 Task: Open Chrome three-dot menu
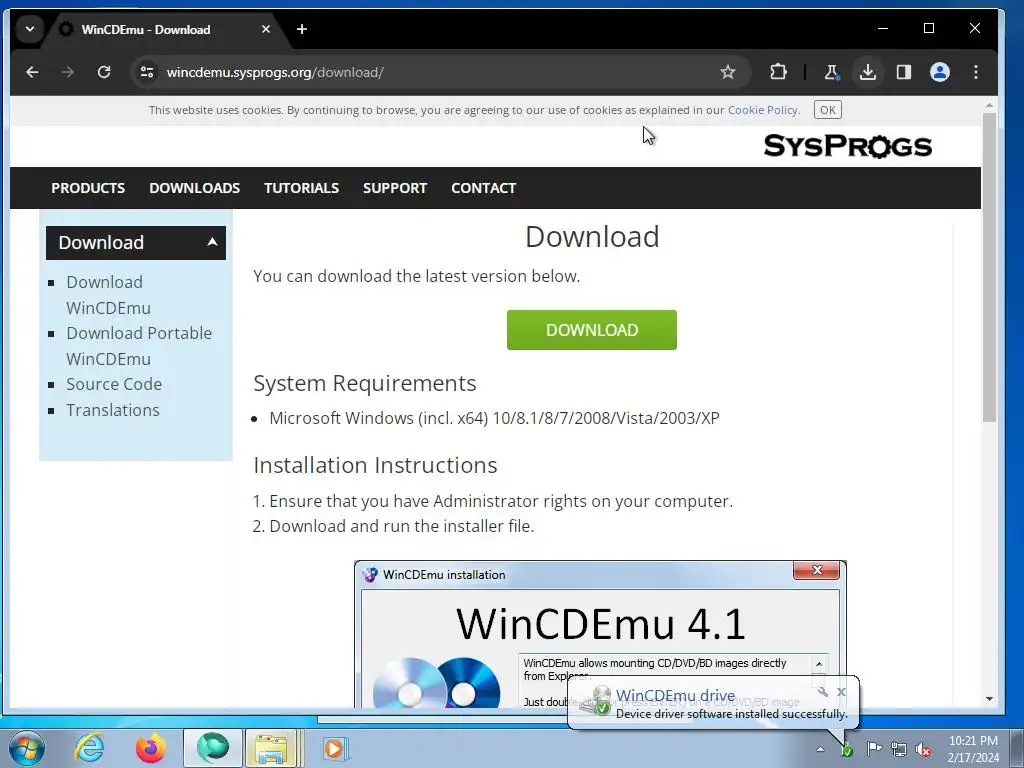coord(976,72)
